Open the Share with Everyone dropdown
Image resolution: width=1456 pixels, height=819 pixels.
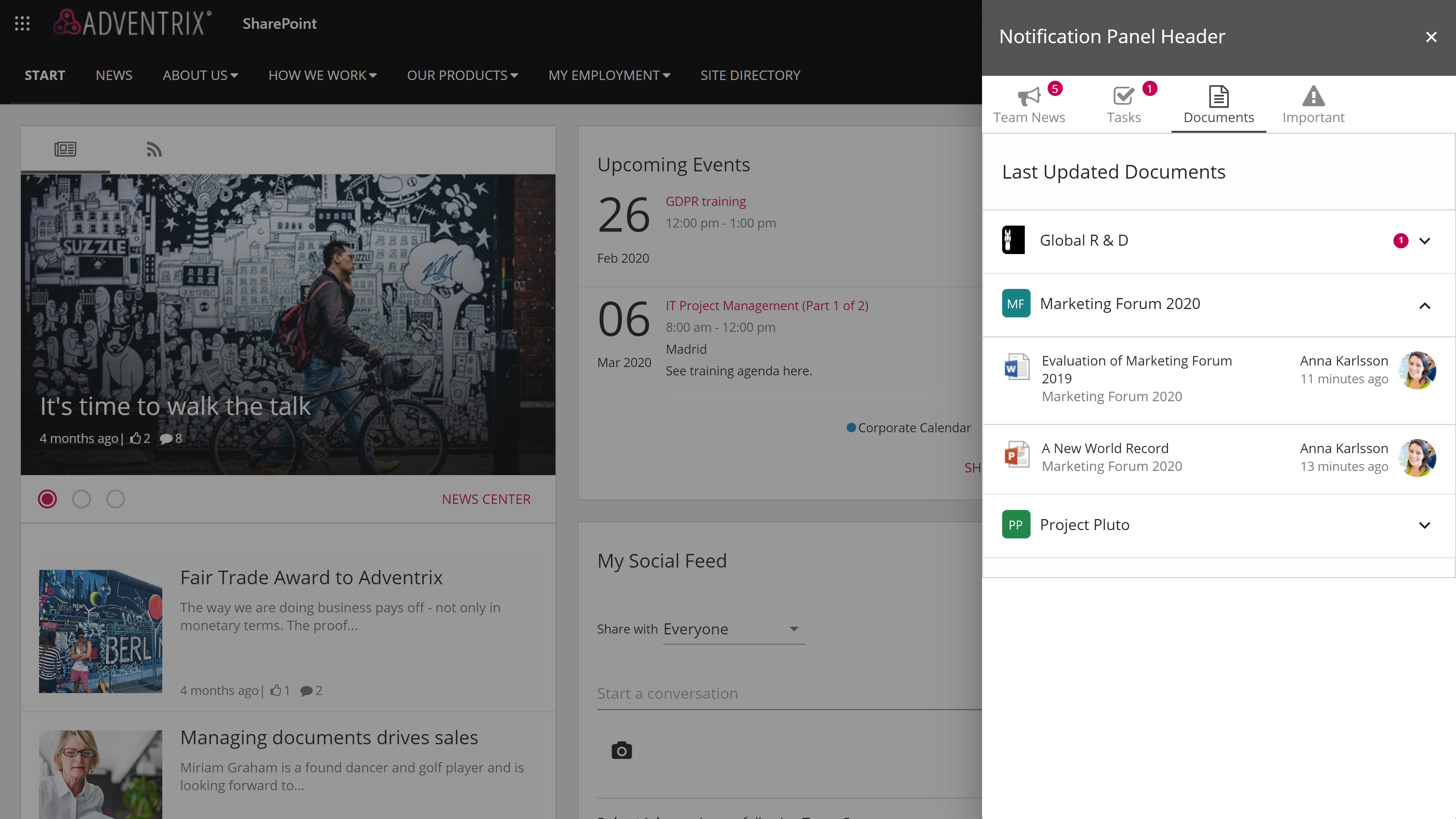tap(733, 629)
